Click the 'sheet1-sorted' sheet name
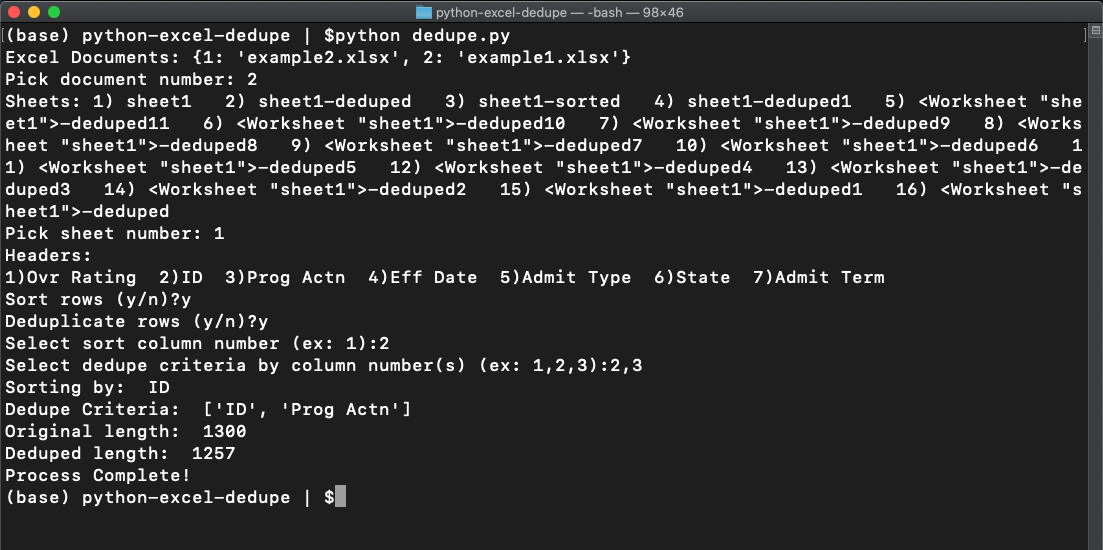The image size is (1103, 550). [x=549, y=101]
